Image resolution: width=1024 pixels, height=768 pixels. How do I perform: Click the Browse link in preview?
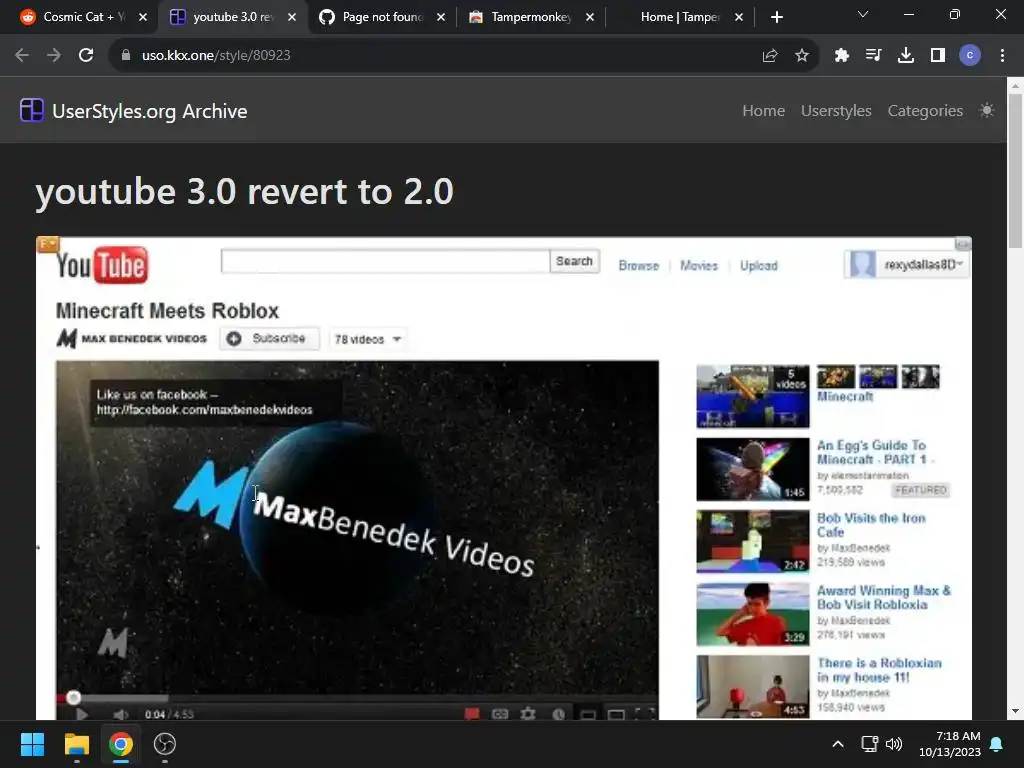pyautogui.click(x=639, y=266)
